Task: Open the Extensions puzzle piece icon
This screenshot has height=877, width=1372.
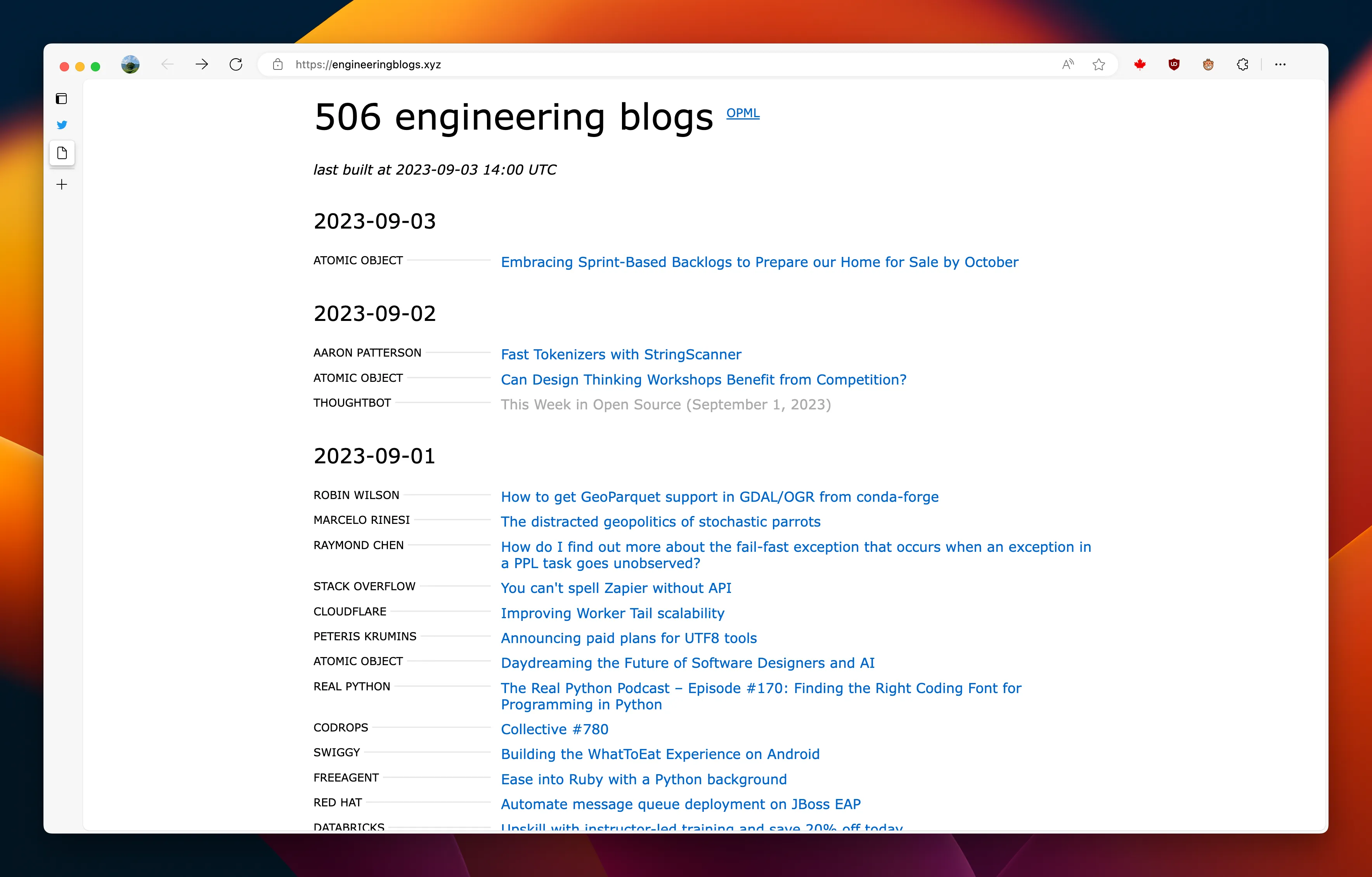Action: (1243, 64)
